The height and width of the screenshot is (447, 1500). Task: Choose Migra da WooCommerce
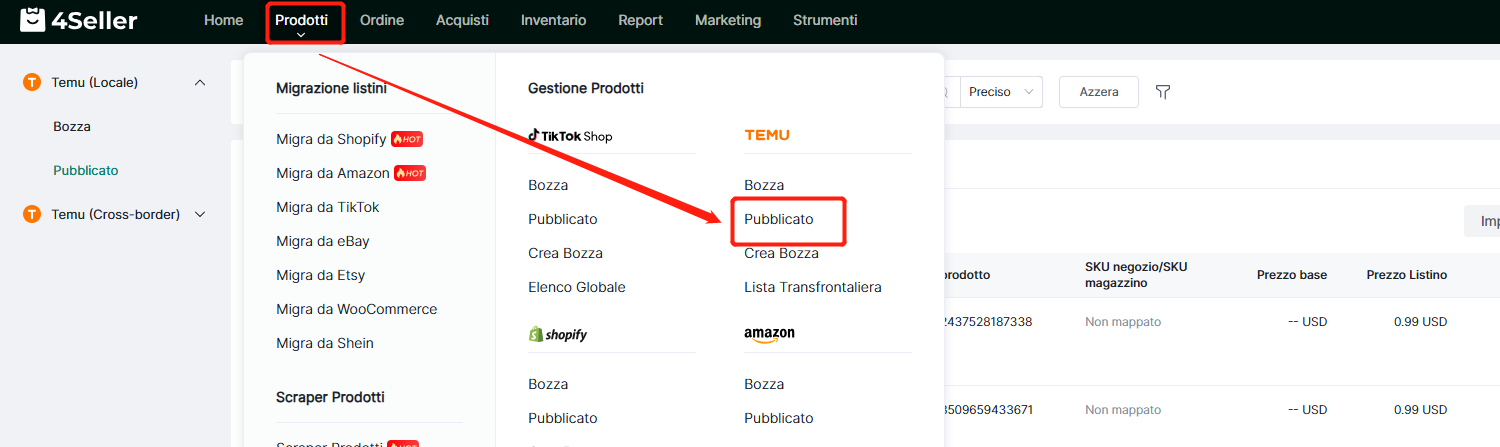(x=357, y=309)
